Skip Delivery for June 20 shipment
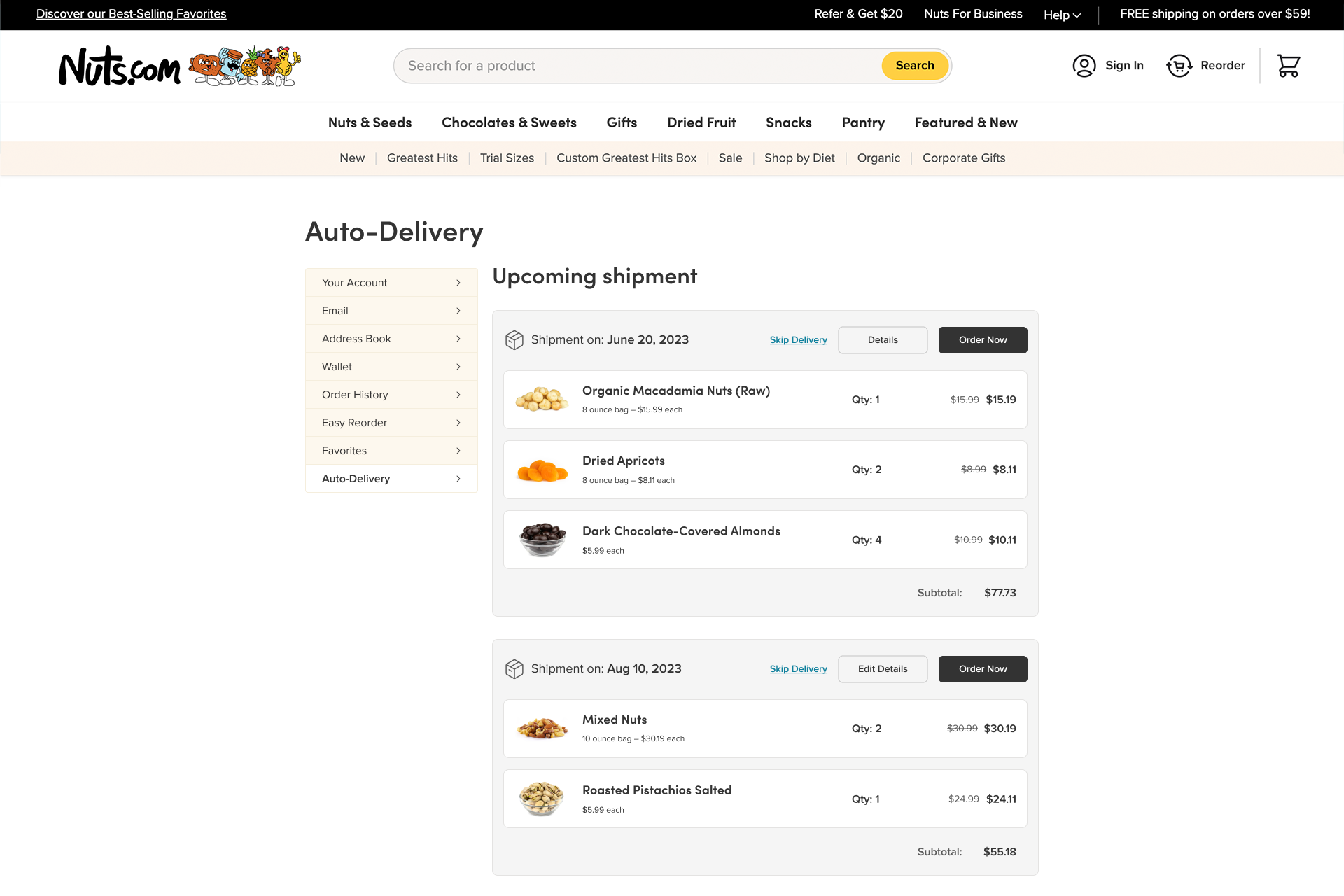 798,340
